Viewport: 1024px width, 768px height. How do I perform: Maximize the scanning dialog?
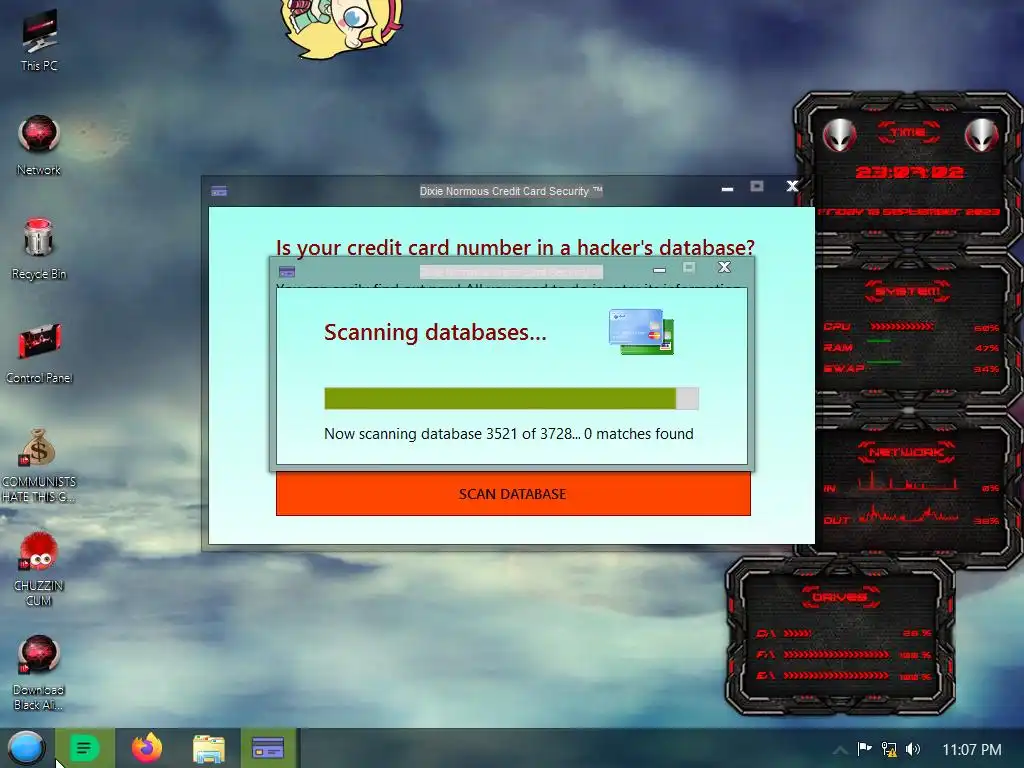tap(689, 267)
